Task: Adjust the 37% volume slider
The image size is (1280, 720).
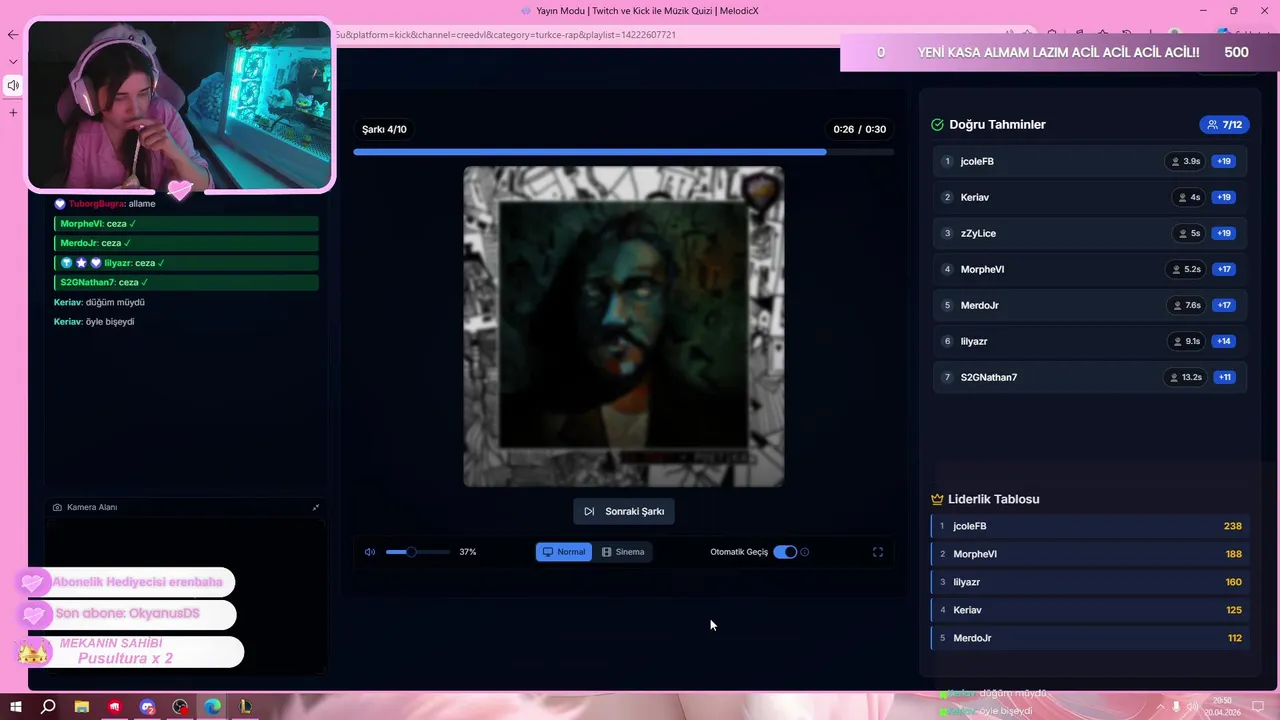Action: (x=417, y=552)
